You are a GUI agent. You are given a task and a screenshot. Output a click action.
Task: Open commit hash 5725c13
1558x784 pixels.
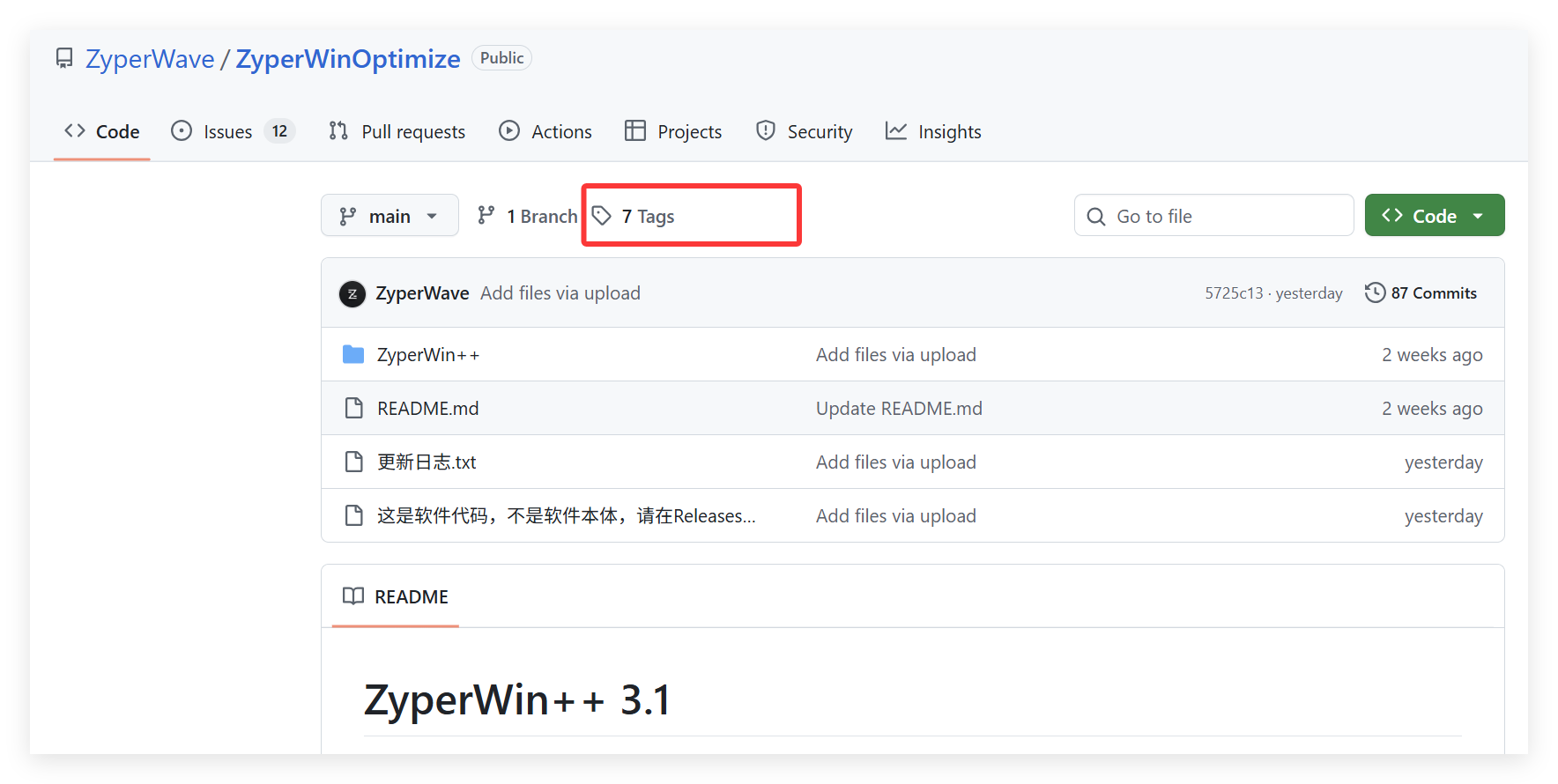click(x=1234, y=293)
